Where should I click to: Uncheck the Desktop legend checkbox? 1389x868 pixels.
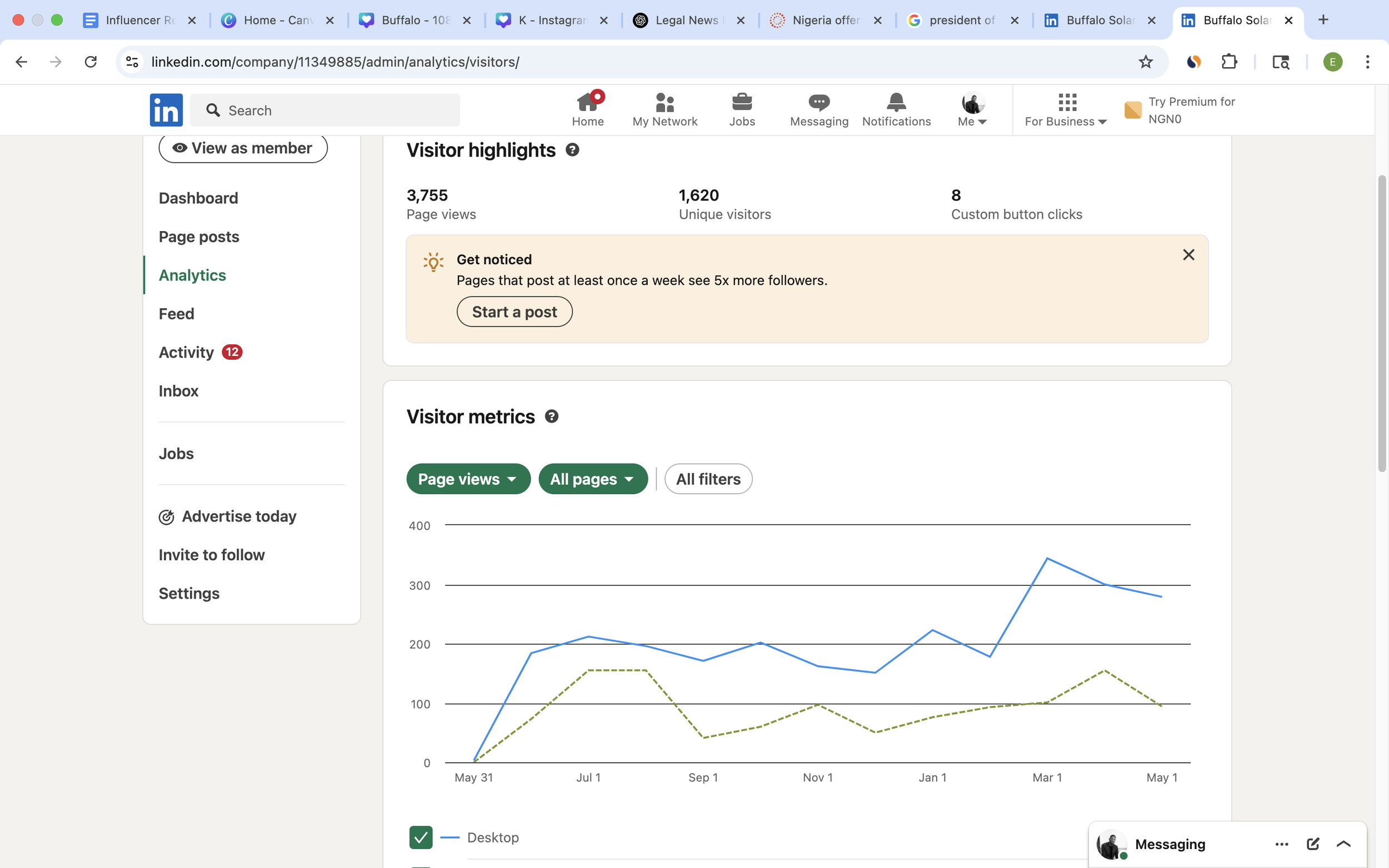421,837
